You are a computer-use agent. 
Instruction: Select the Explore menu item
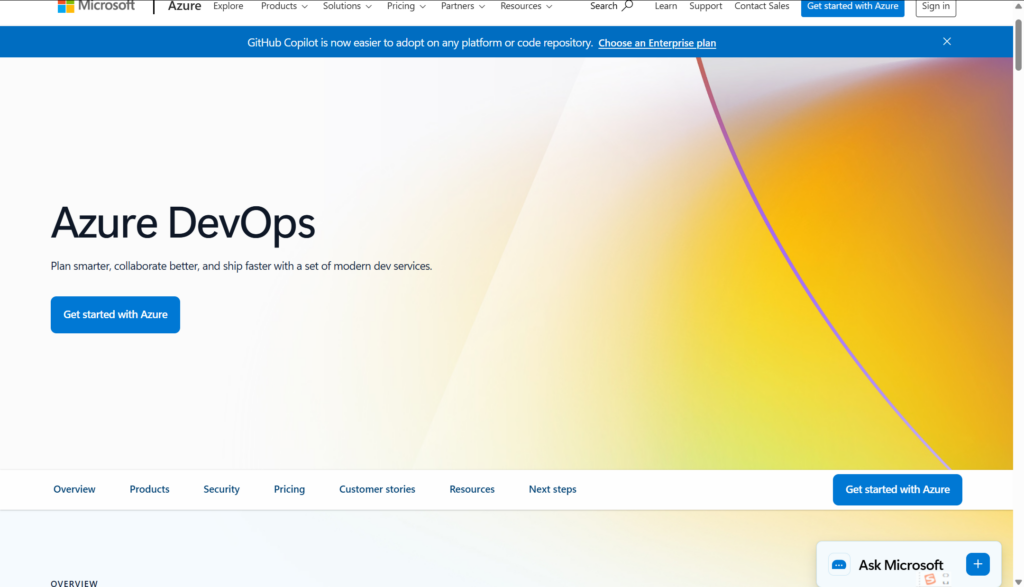coord(228,6)
